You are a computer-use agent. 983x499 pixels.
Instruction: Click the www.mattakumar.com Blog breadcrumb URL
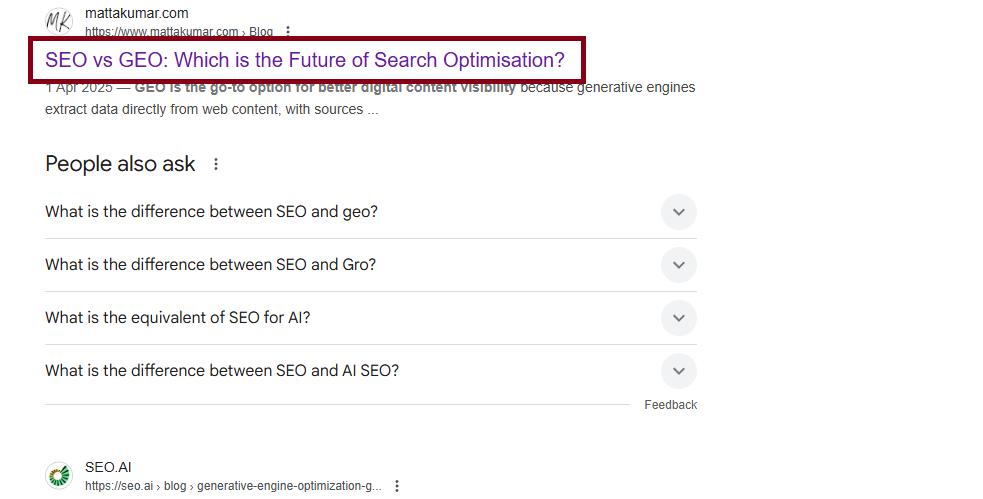pos(179,31)
